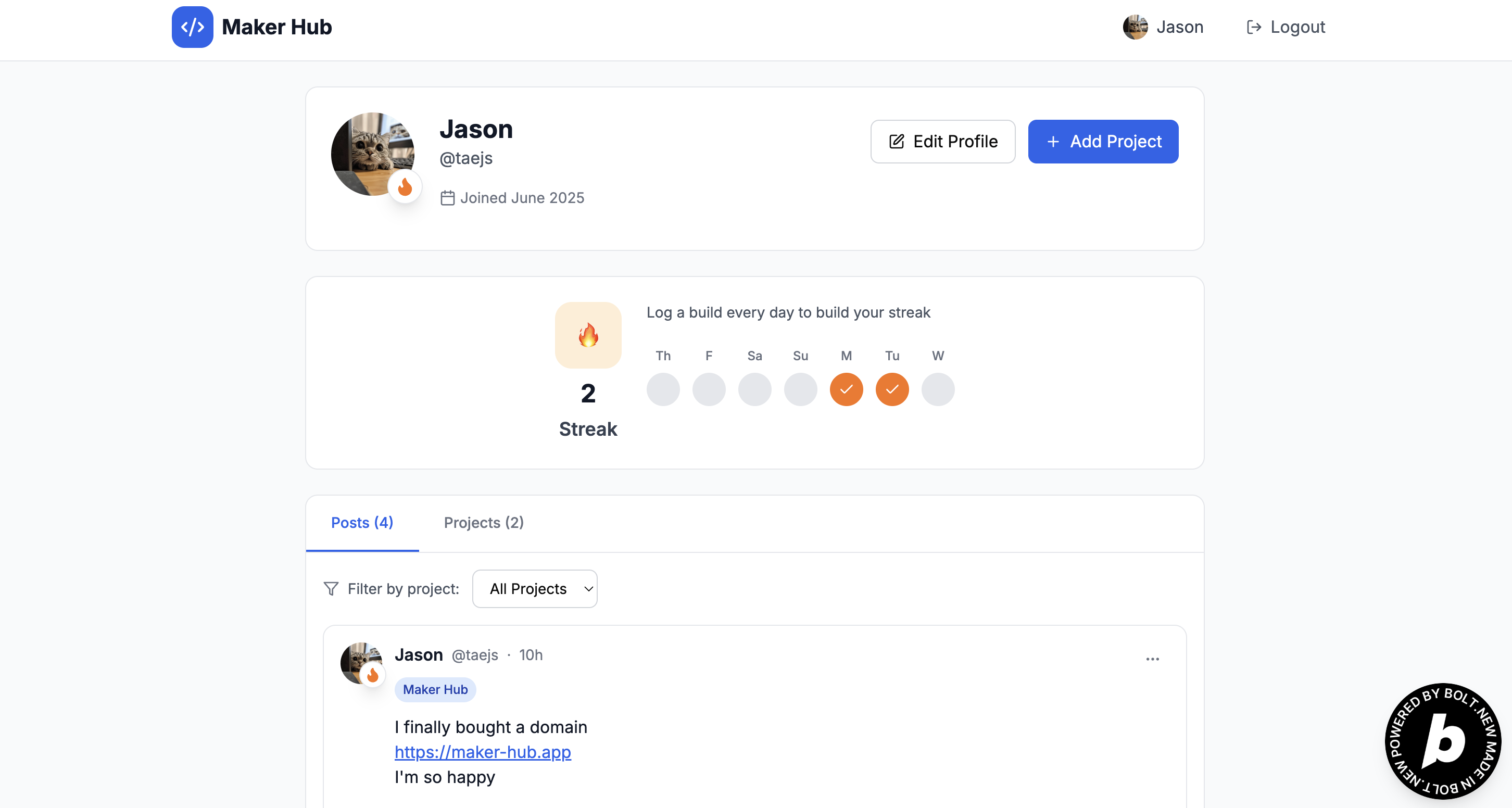
Task: Click the empty Wednesday streak circle
Action: pyautogui.click(x=937, y=389)
